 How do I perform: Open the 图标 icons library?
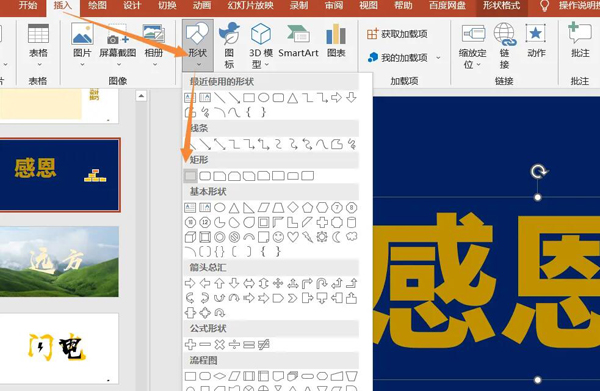tap(229, 45)
